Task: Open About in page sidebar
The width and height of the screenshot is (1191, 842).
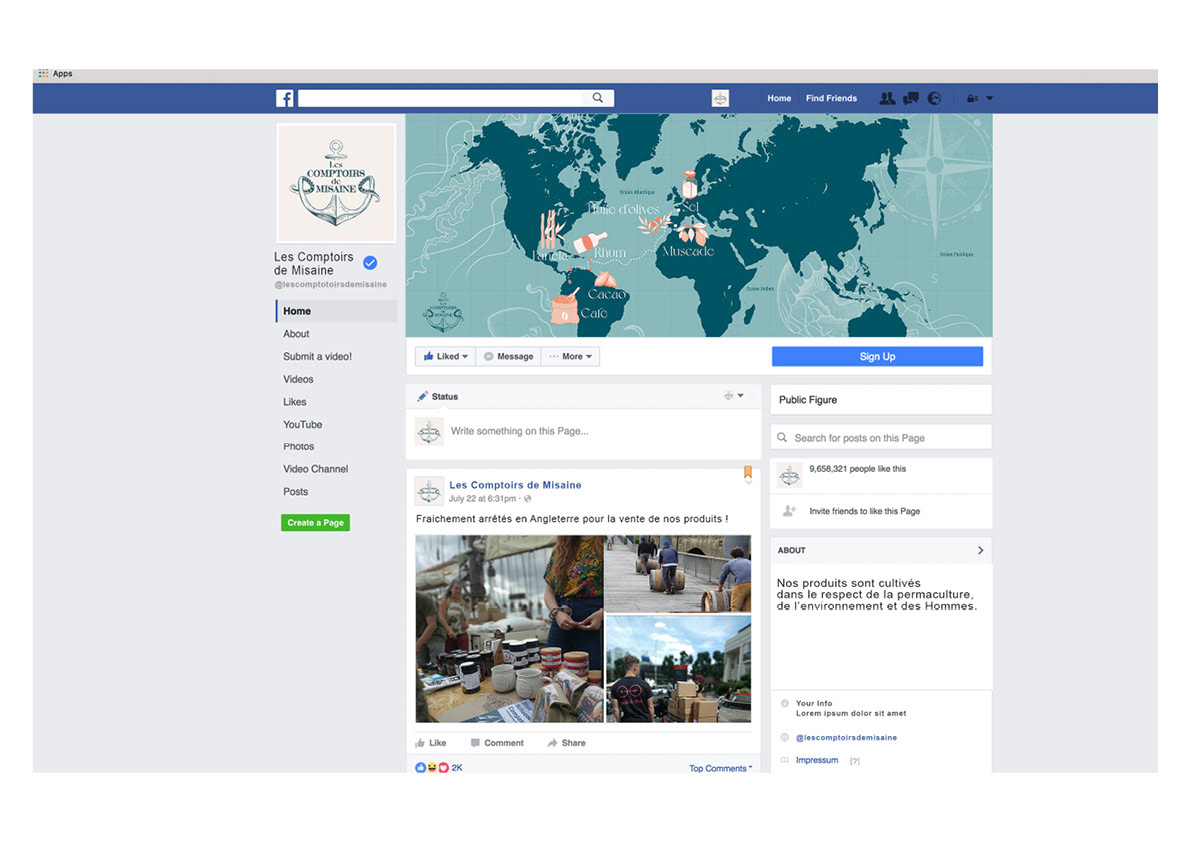Action: pos(296,334)
